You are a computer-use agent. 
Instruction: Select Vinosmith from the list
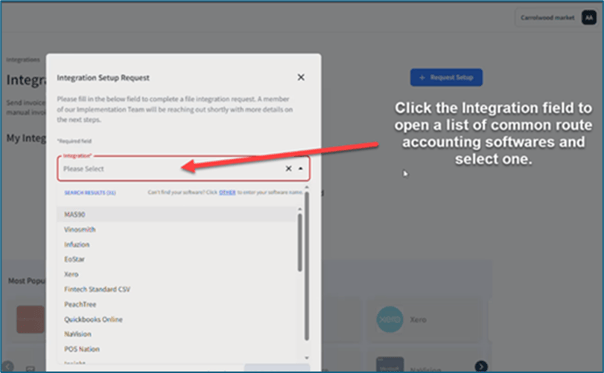[x=177, y=230]
